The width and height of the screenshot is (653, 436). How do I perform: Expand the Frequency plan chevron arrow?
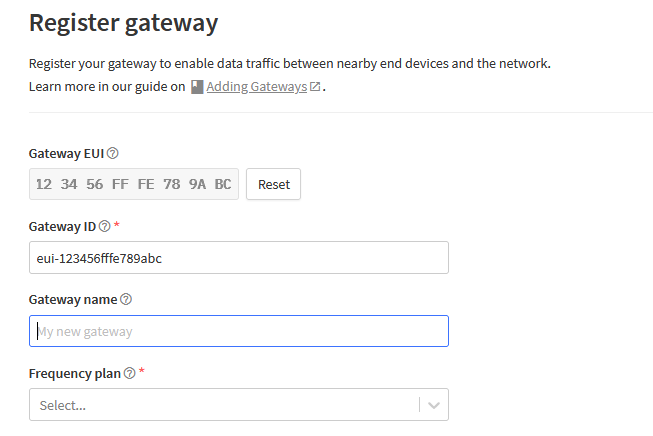[434, 405]
